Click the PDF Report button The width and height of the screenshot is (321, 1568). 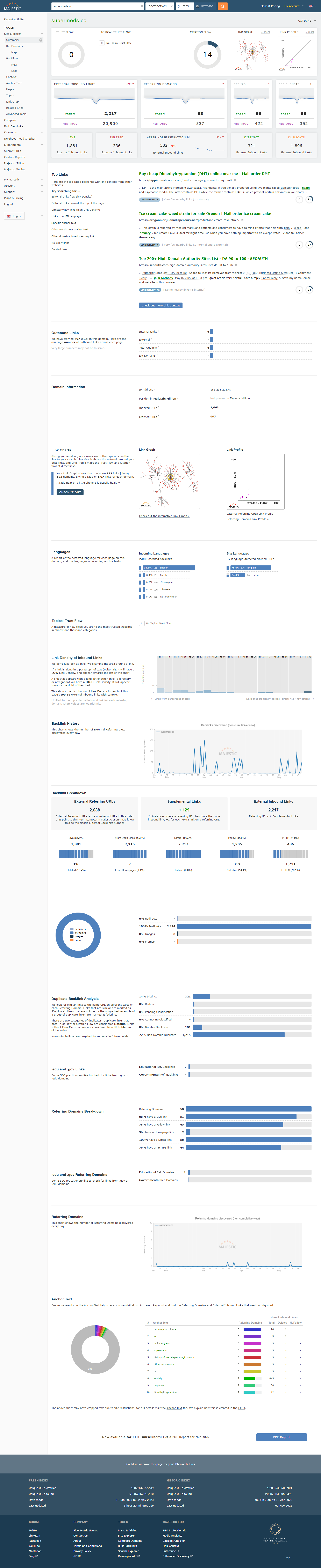click(281, 1437)
